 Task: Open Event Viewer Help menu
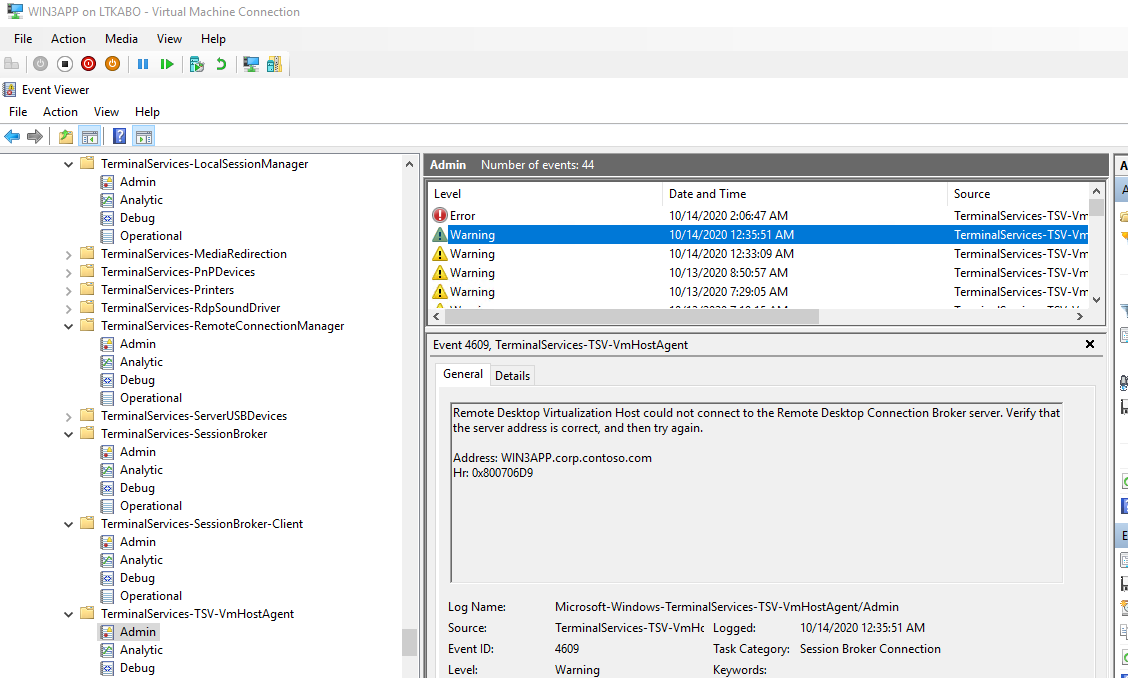[147, 112]
